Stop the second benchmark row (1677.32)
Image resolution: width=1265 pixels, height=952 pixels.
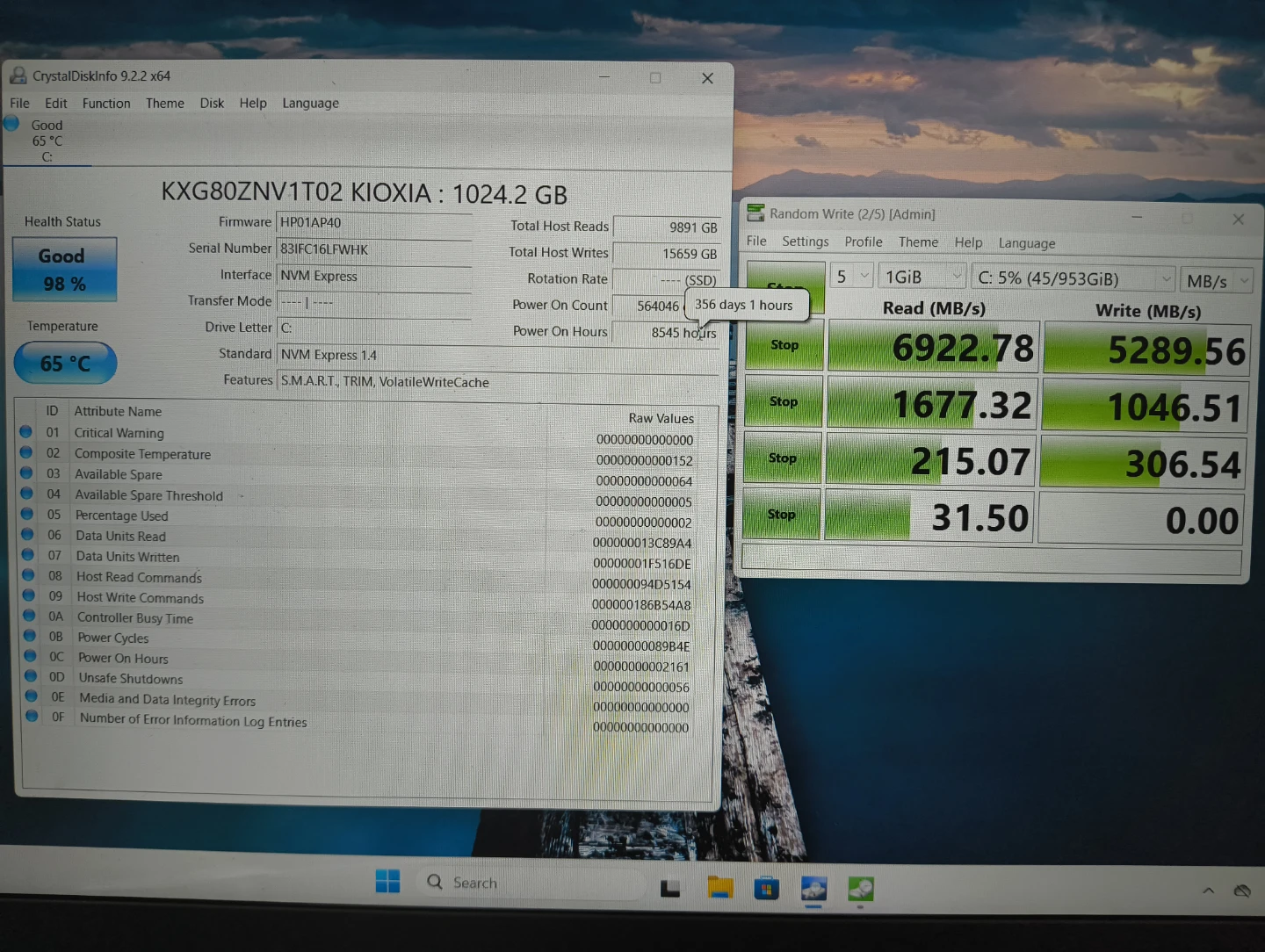(784, 401)
